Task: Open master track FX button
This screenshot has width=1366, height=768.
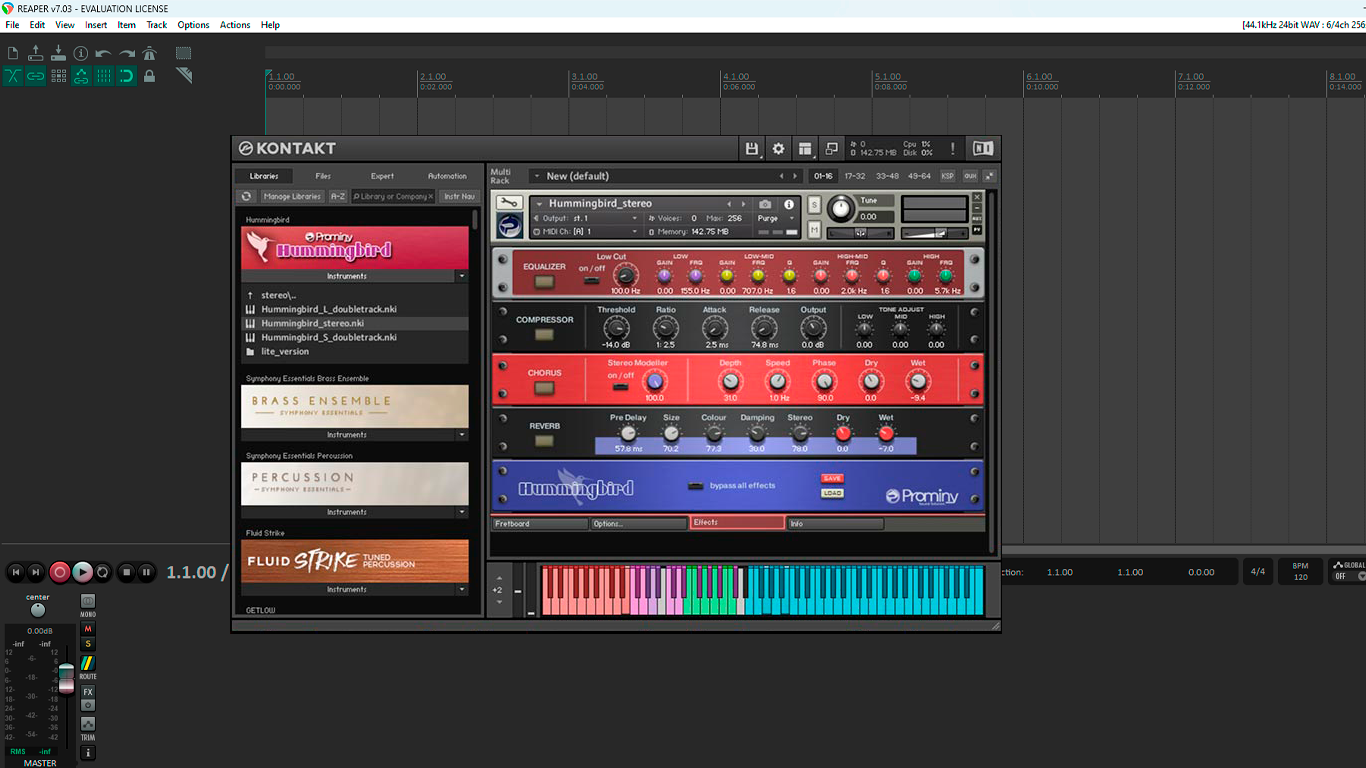Action: [88, 692]
